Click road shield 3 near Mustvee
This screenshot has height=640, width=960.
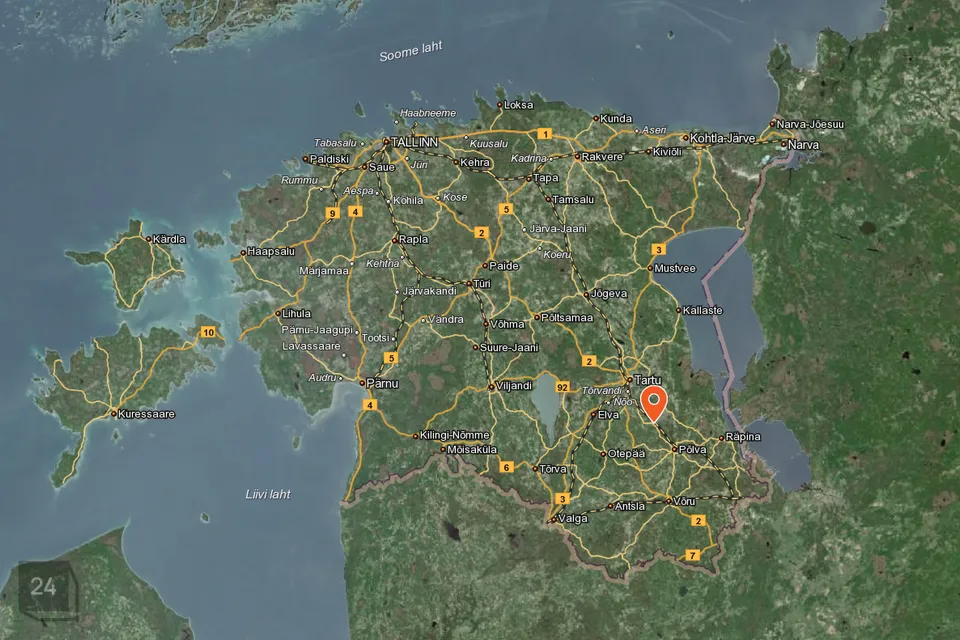tap(658, 249)
